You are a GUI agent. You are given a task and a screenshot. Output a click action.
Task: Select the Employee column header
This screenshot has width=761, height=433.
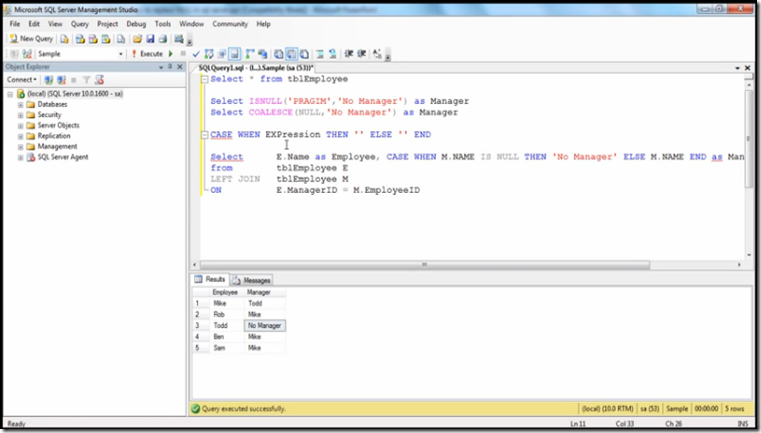[x=225, y=292]
